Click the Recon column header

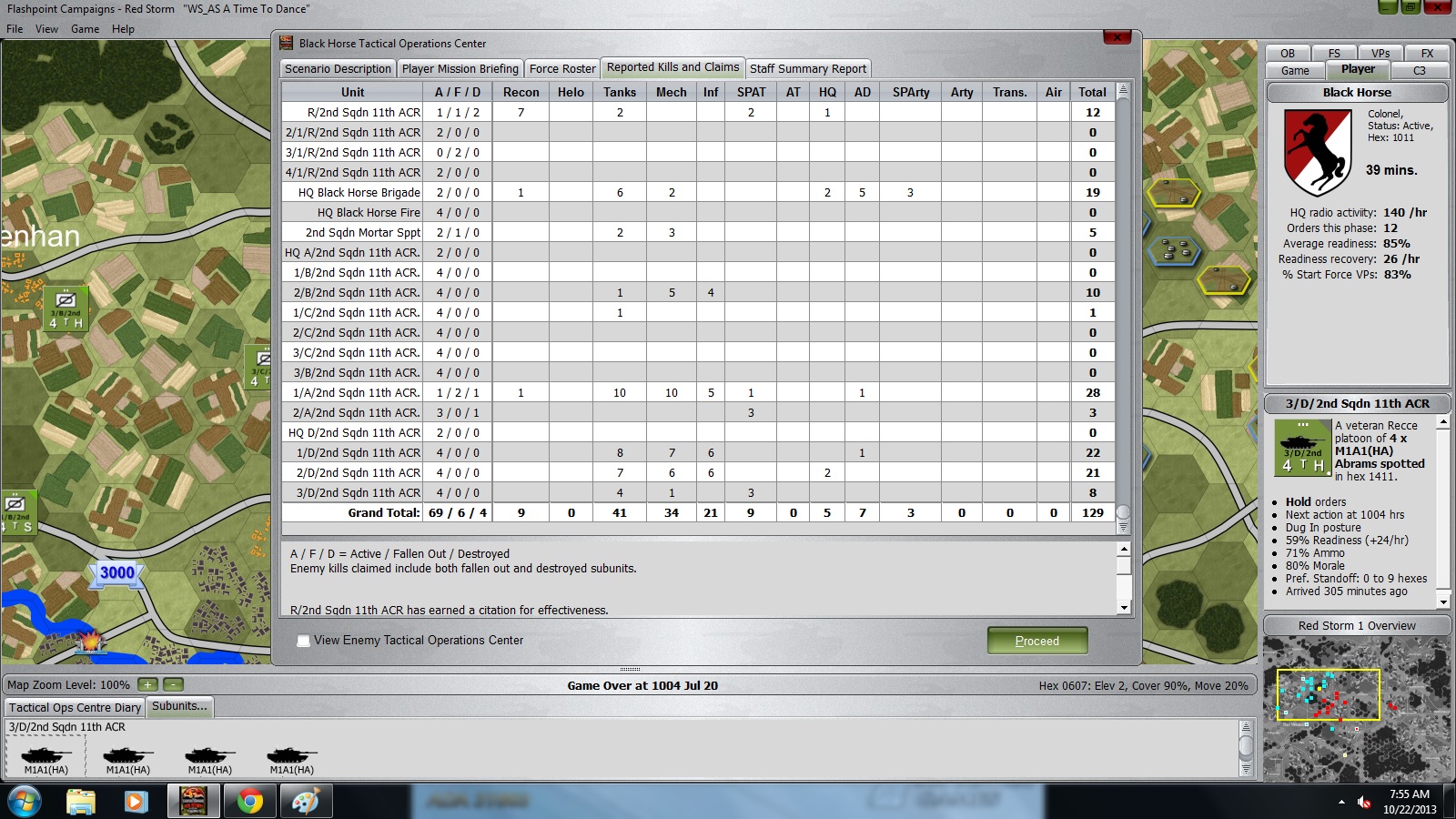[x=521, y=92]
